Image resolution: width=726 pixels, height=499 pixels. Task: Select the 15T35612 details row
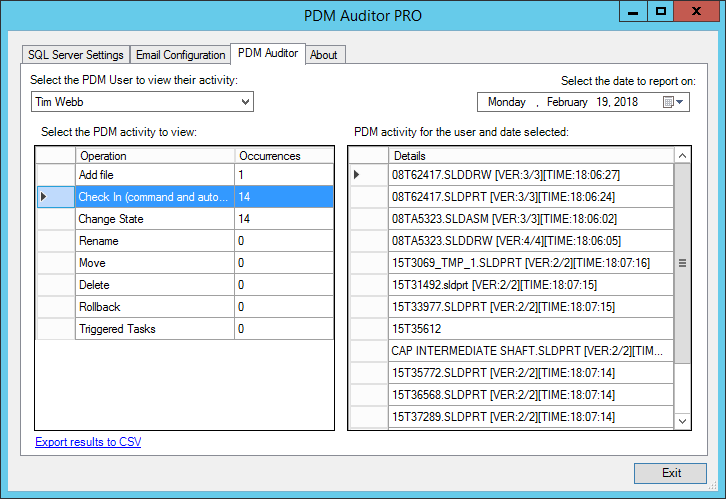click(x=511, y=329)
